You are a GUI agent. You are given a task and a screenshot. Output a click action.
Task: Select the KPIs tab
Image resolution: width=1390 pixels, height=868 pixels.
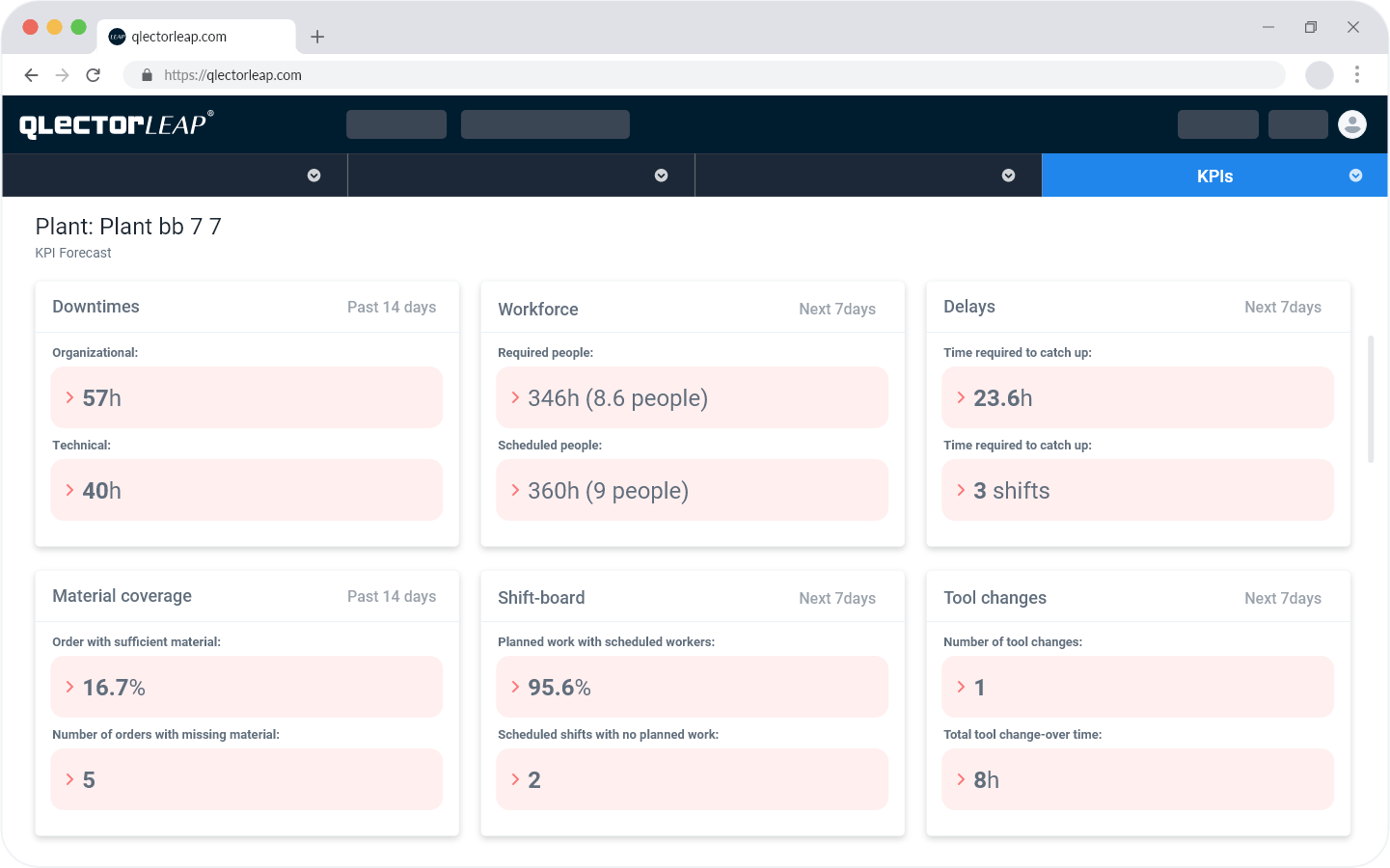click(x=1214, y=176)
